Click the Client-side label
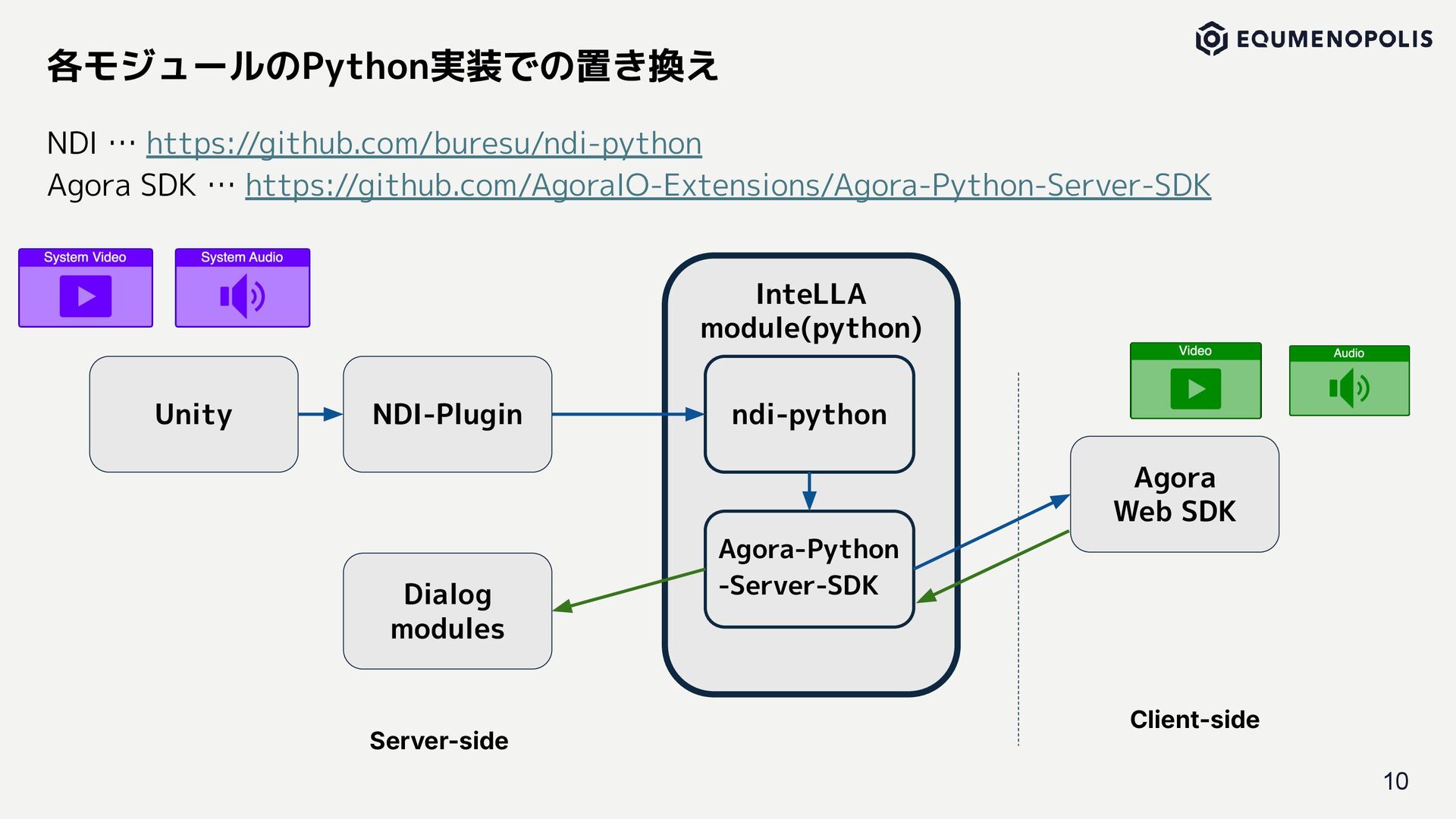 click(1194, 720)
